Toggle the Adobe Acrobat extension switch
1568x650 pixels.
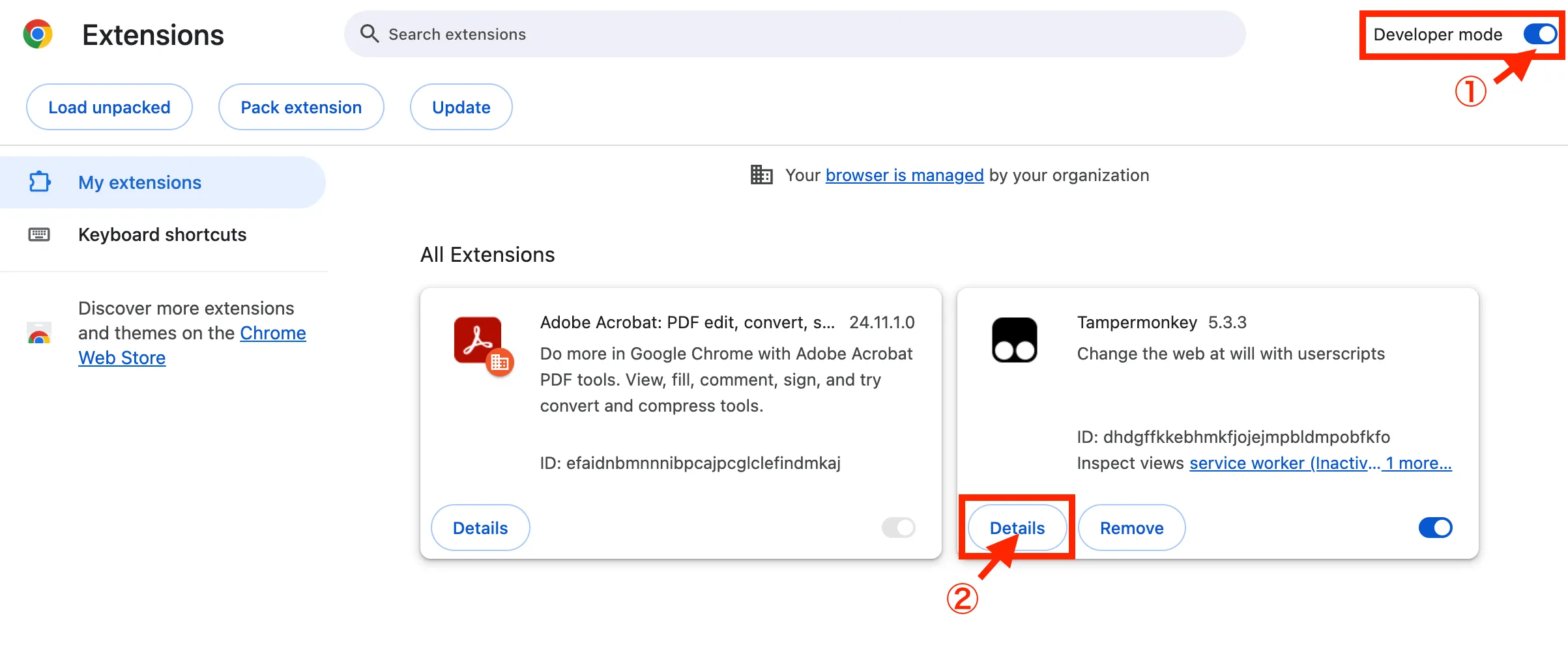(x=899, y=528)
